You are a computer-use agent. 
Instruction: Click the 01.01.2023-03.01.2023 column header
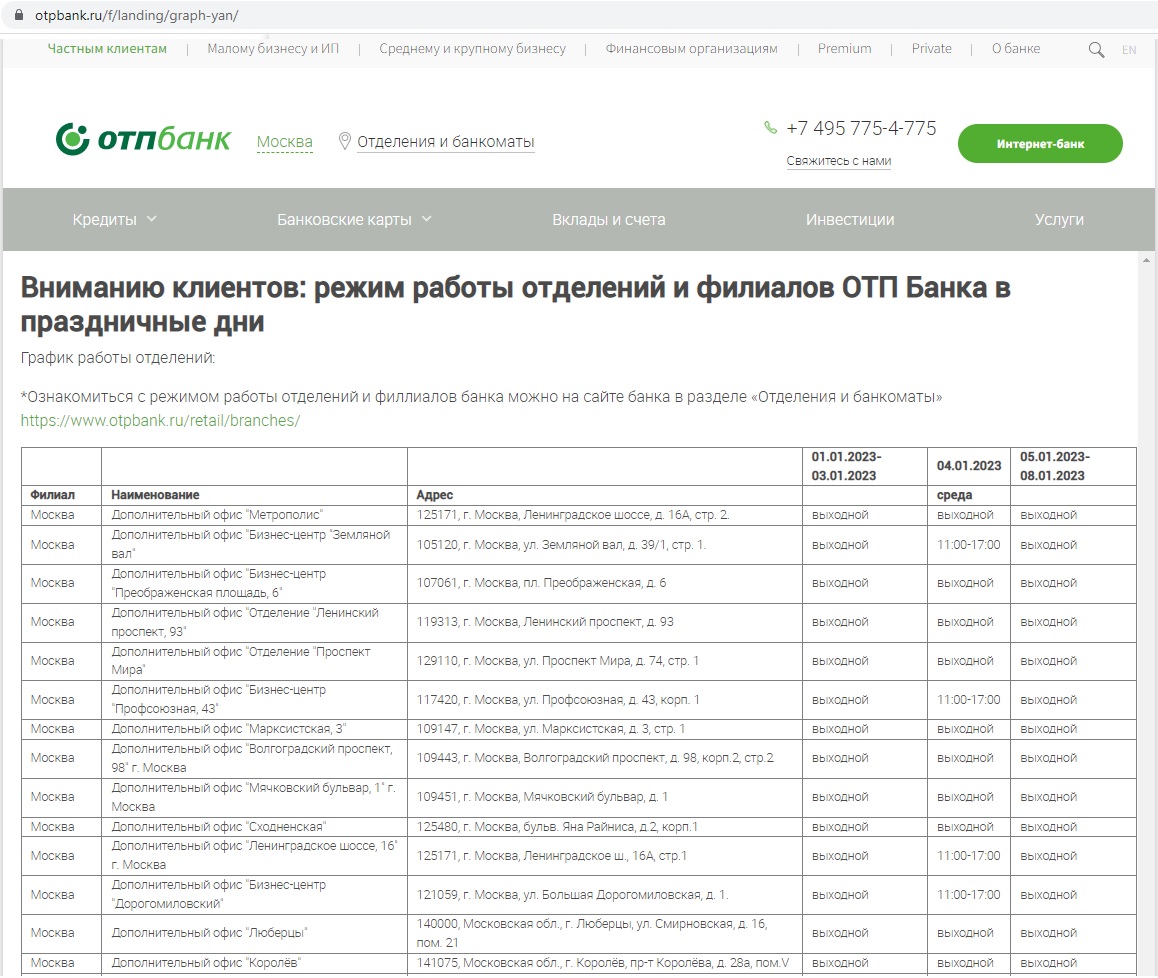click(x=846, y=466)
